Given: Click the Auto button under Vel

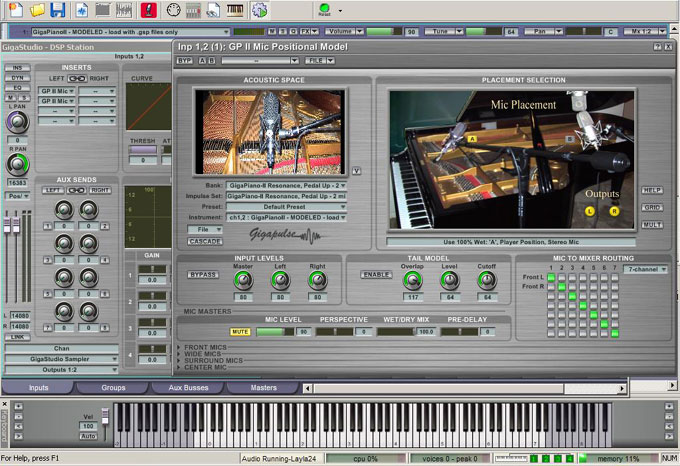Looking at the screenshot, I should pyautogui.click(x=88, y=436).
